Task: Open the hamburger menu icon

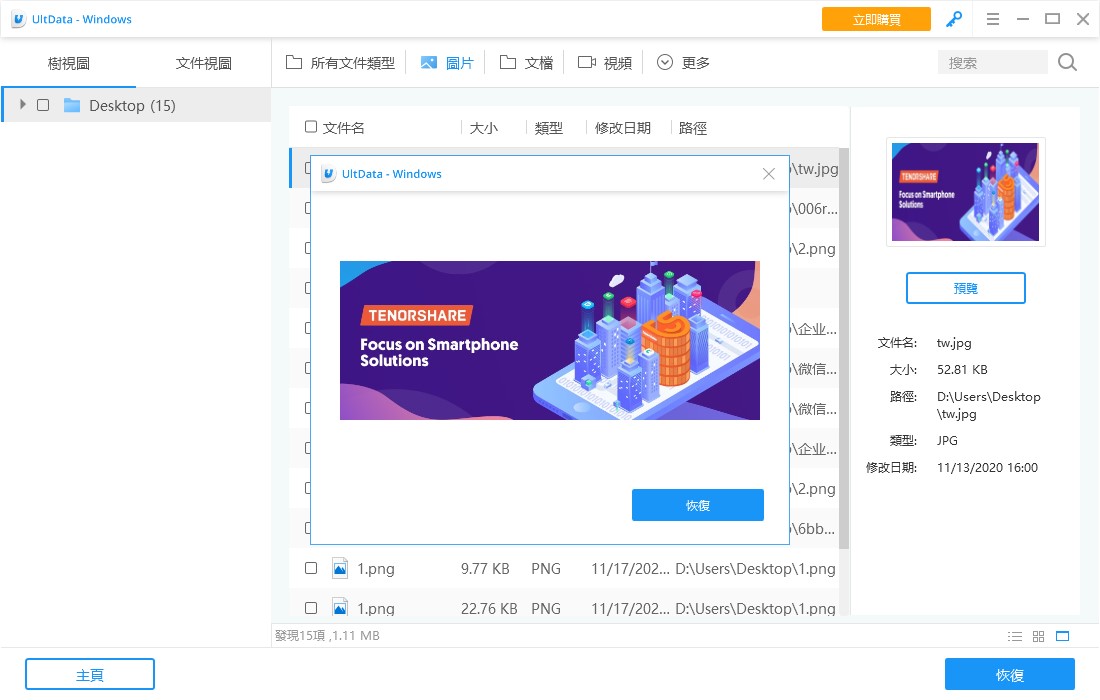Action: (x=993, y=20)
